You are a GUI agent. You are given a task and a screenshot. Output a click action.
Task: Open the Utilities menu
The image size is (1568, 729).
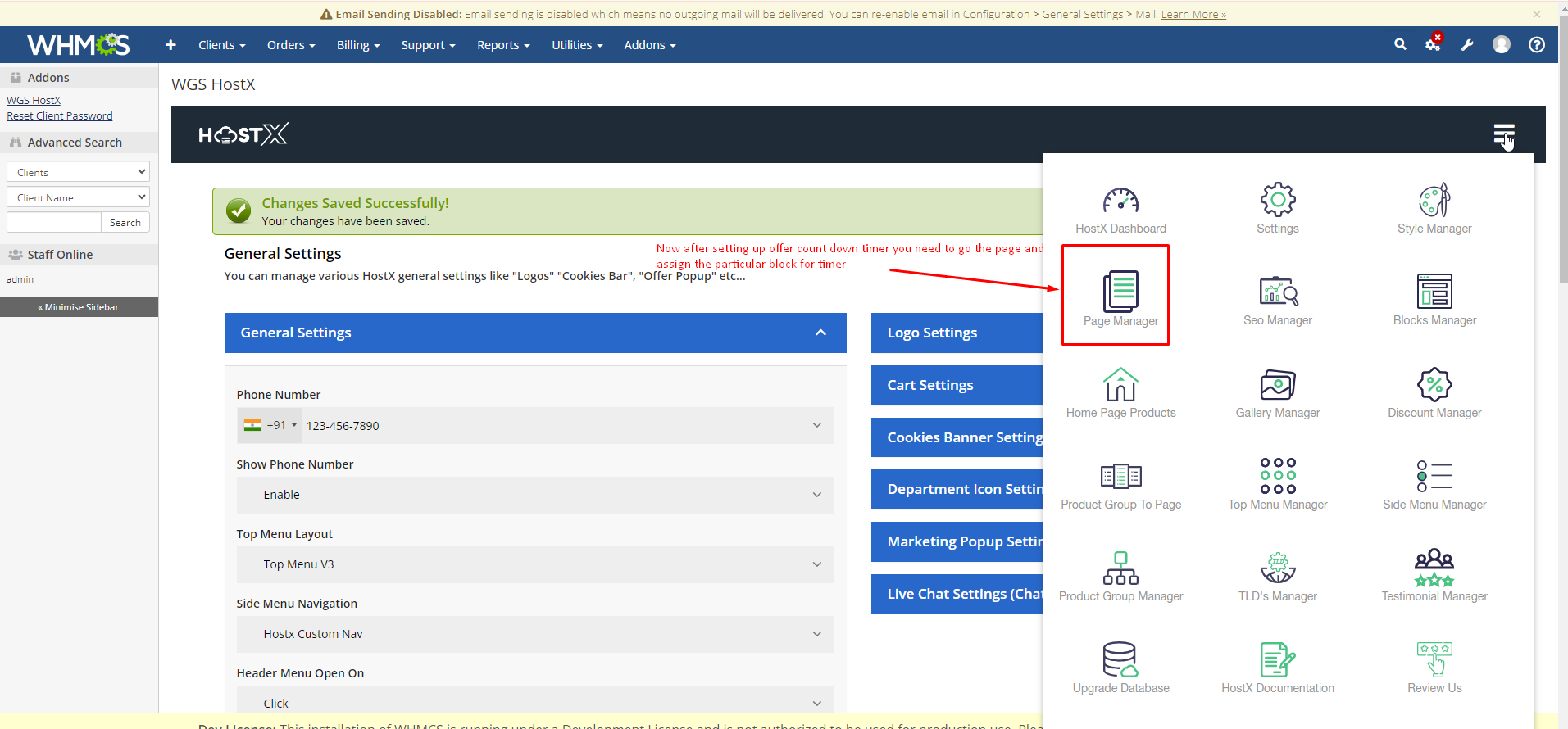(576, 45)
